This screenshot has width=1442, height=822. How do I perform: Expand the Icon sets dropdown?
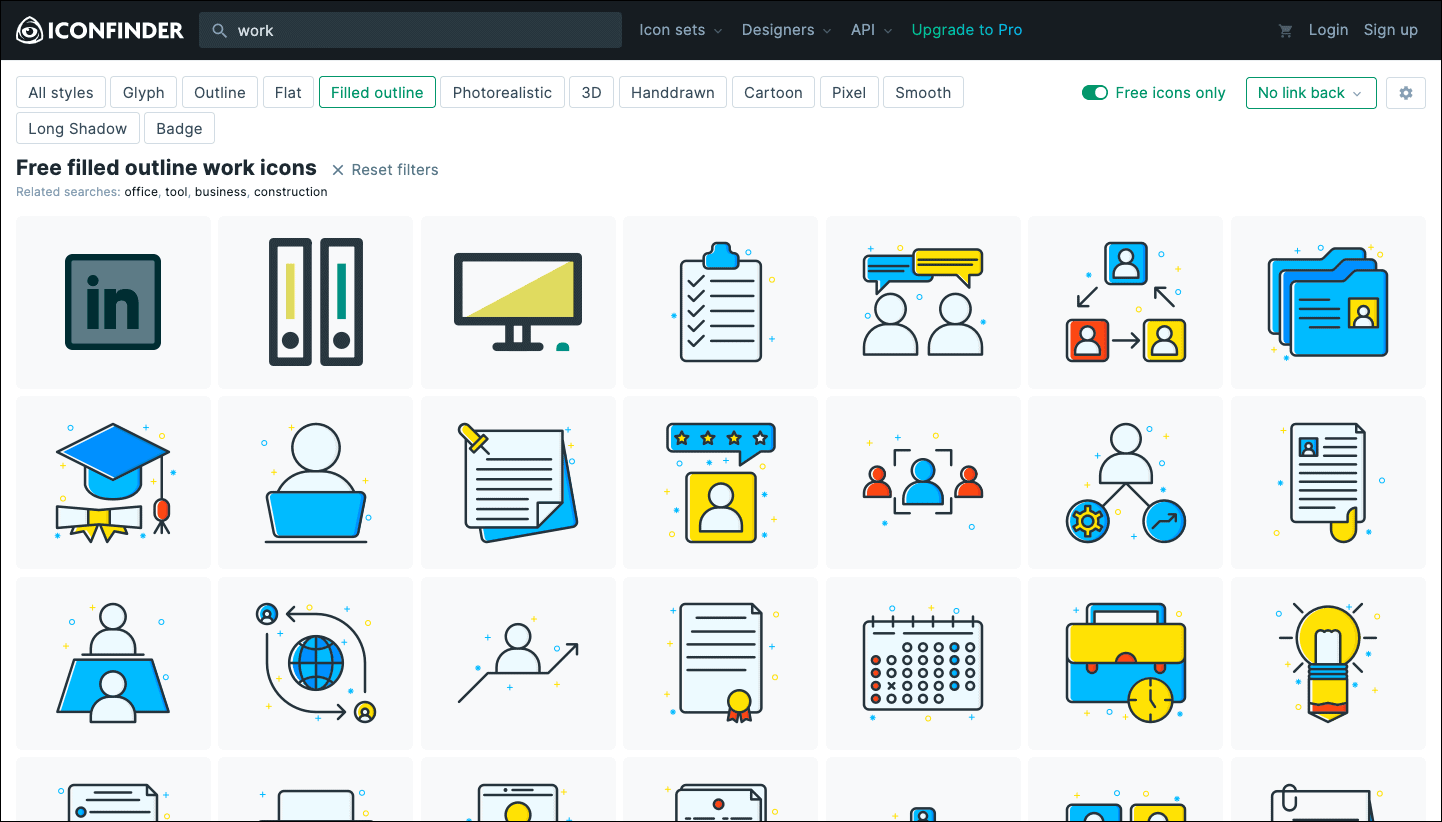(x=679, y=30)
